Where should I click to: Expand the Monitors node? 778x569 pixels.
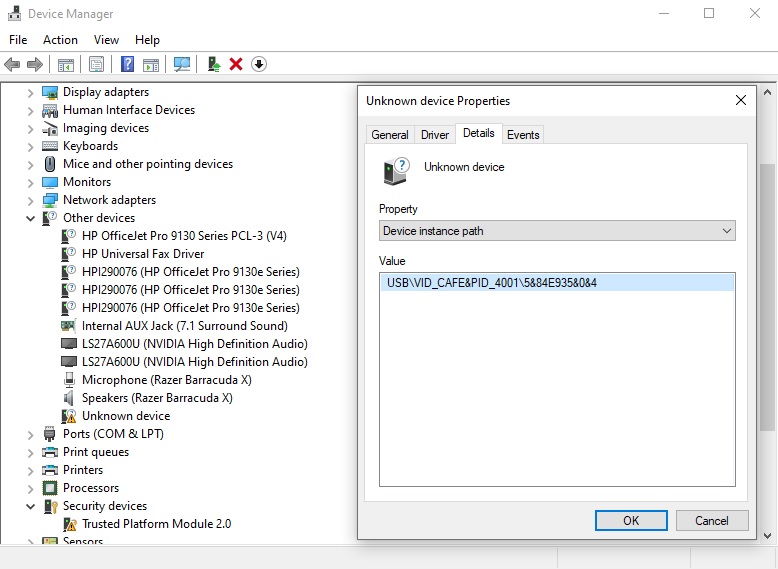click(x=30, y=183)
